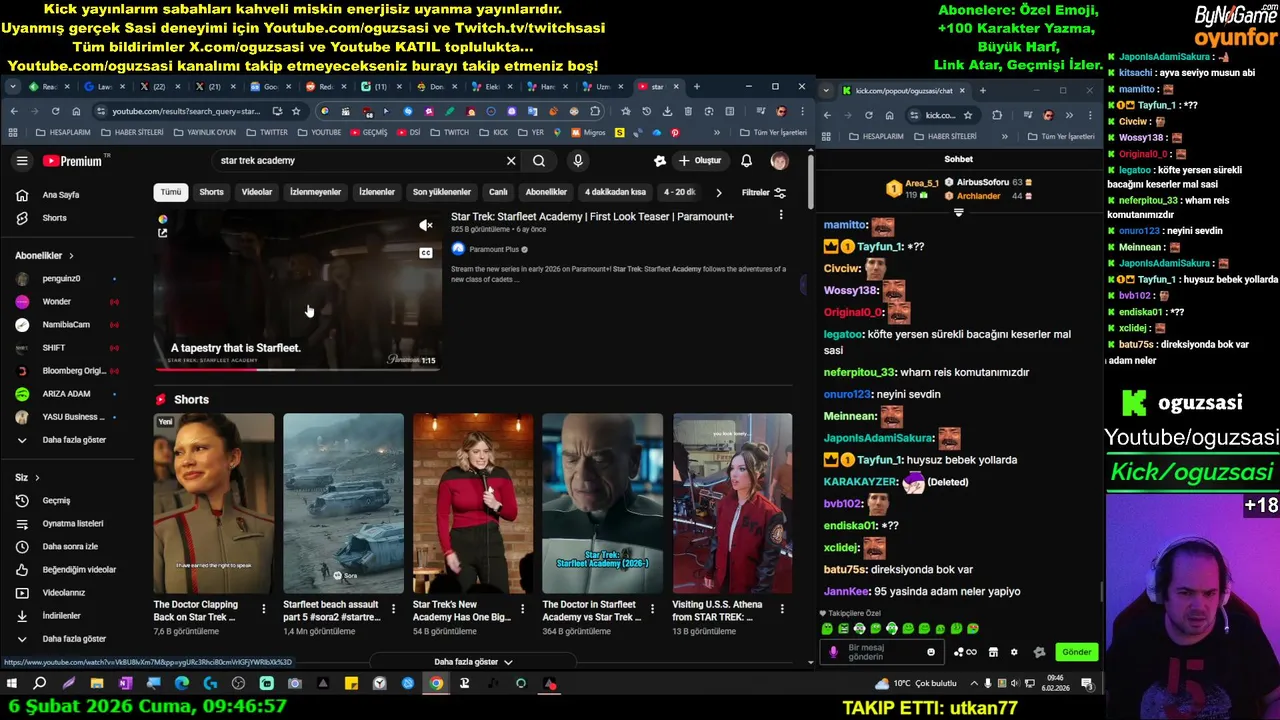The image size is (1280, 720).
Task: Seek on preview video progress bar
Action: click(x=297, y=369)
